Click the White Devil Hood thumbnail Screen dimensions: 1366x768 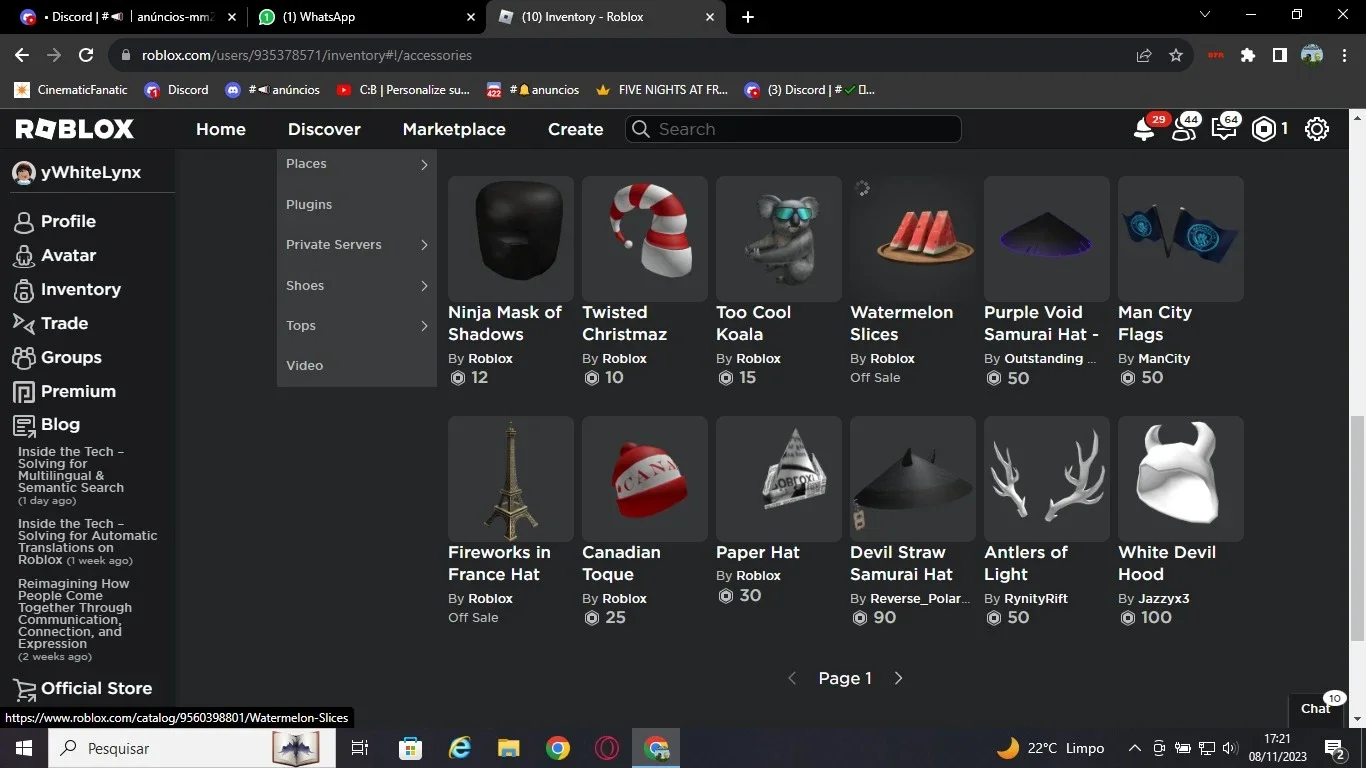(x=1181, y=479)
